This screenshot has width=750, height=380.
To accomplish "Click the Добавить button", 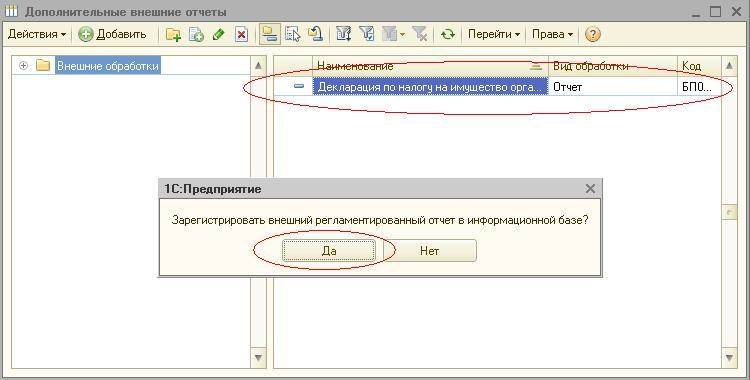I will [x=113, y=34].
